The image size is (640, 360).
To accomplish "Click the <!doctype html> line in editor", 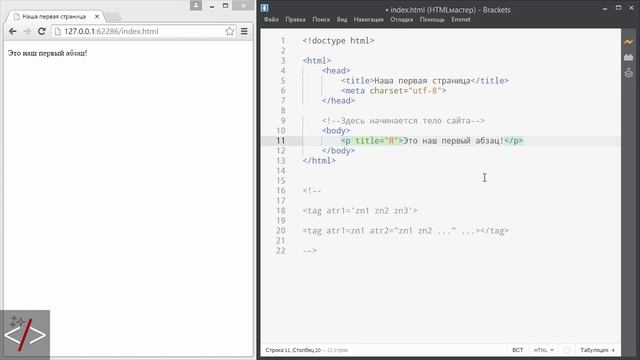I will point(338,41).
